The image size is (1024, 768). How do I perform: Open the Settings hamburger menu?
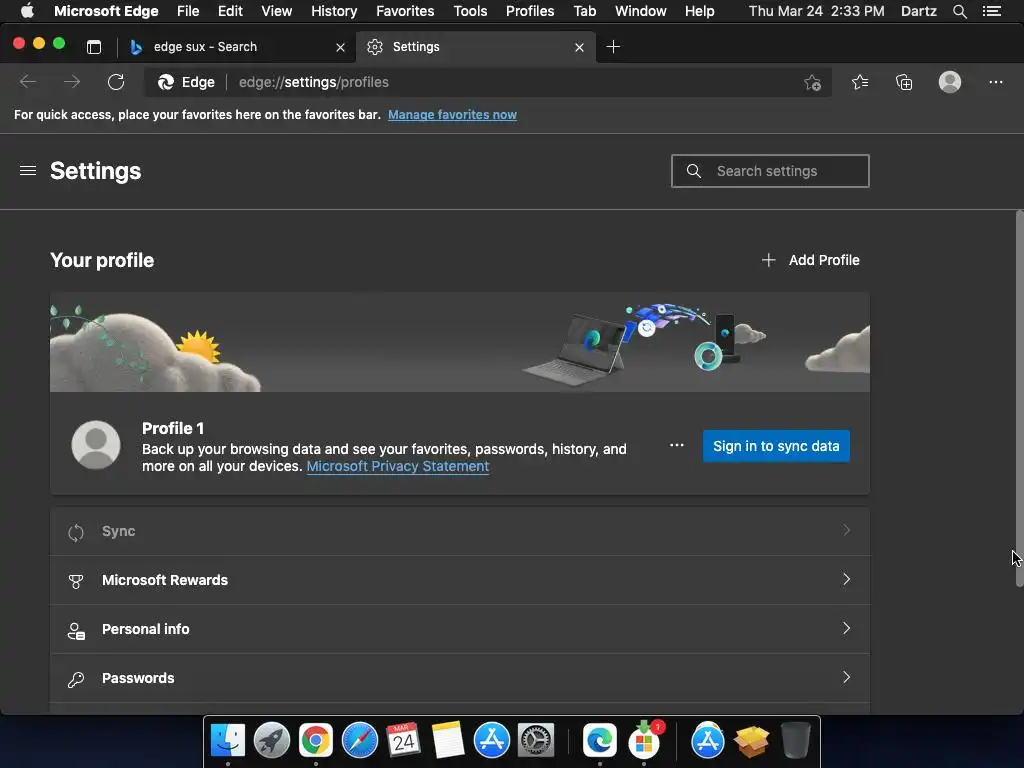coord(27,171)
